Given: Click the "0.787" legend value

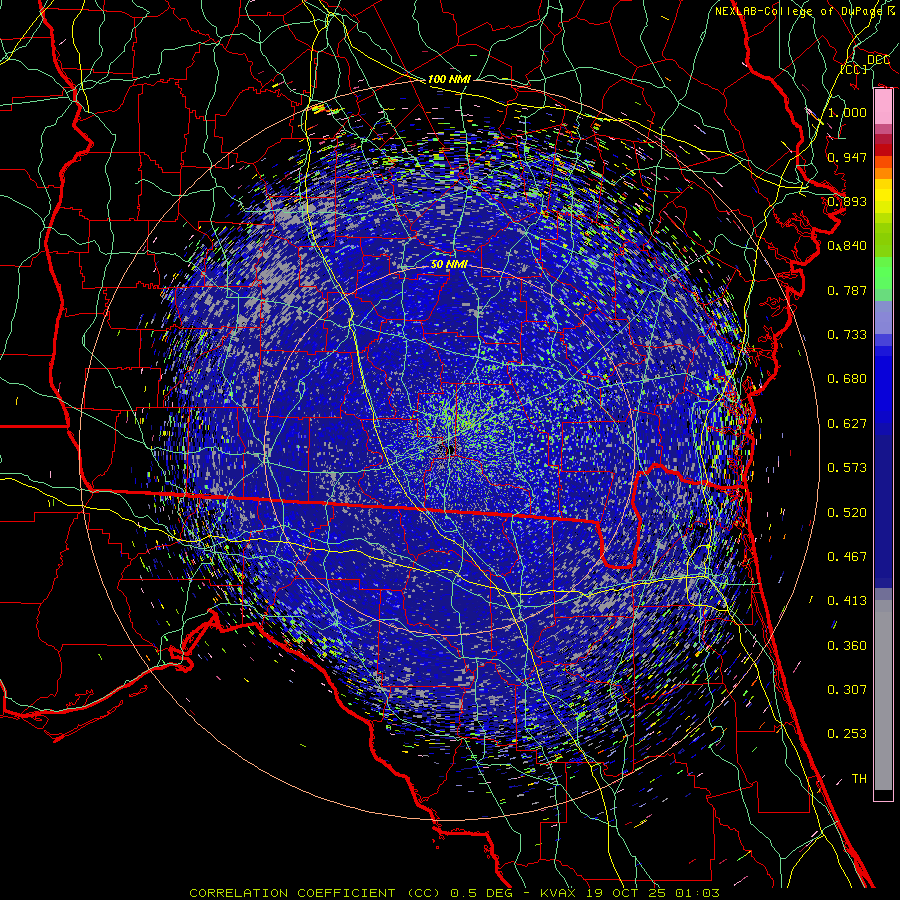Looking at the screenshot, I should [x=847, y=290].
